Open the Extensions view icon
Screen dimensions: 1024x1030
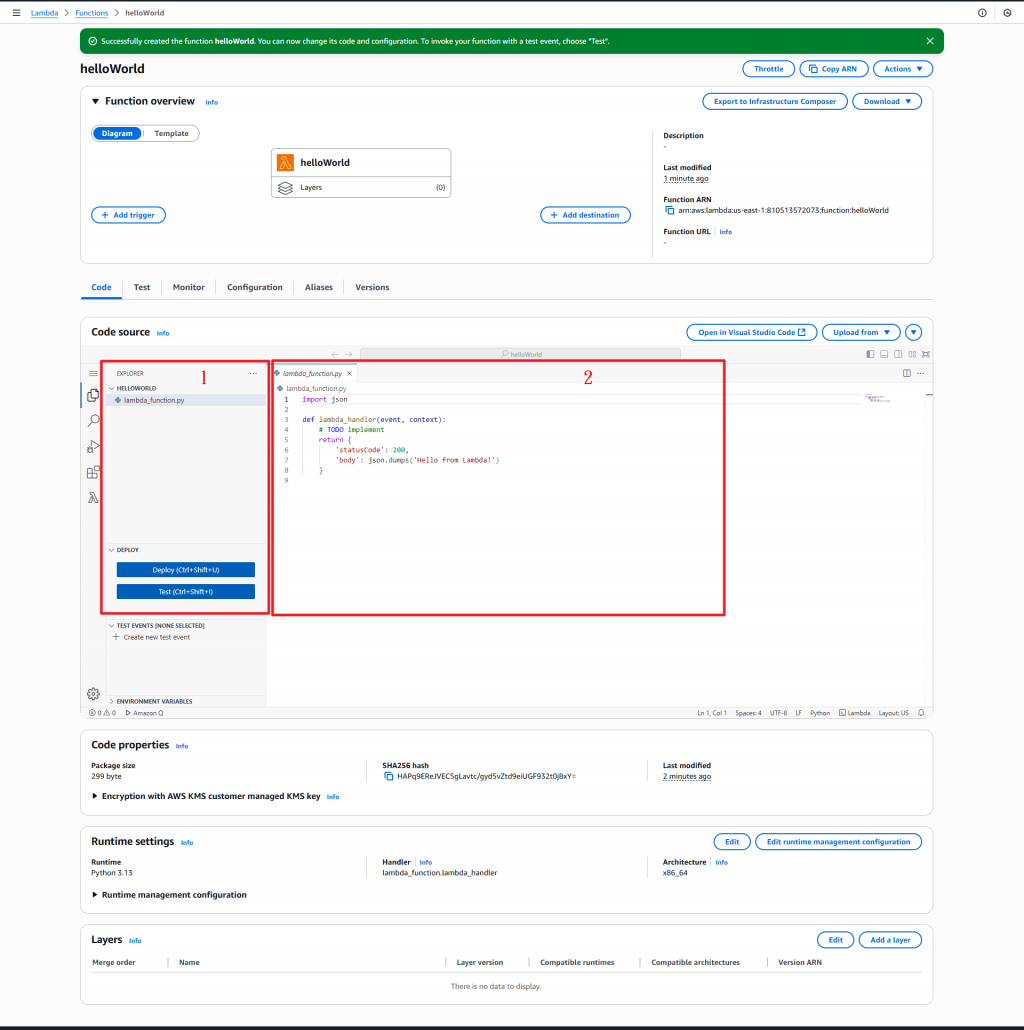[x=93, y=472]
